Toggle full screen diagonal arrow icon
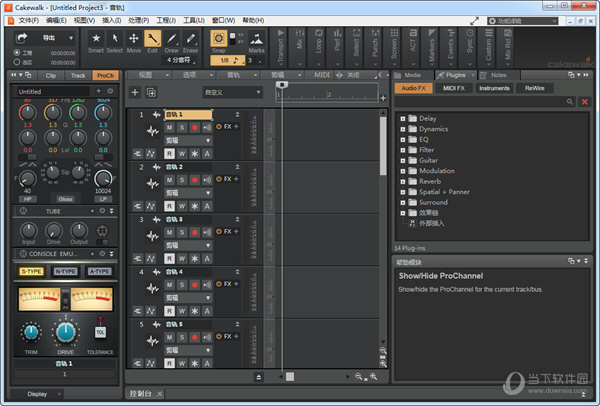 pos(474,21)
